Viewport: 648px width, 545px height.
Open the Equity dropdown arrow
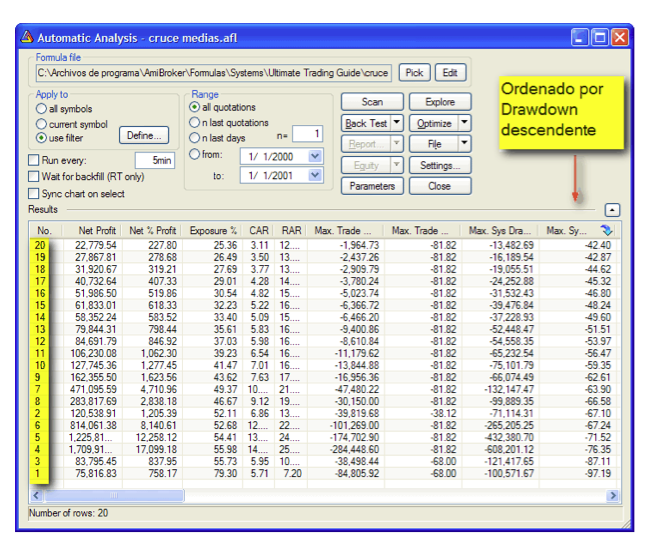[x=397, y=165]
